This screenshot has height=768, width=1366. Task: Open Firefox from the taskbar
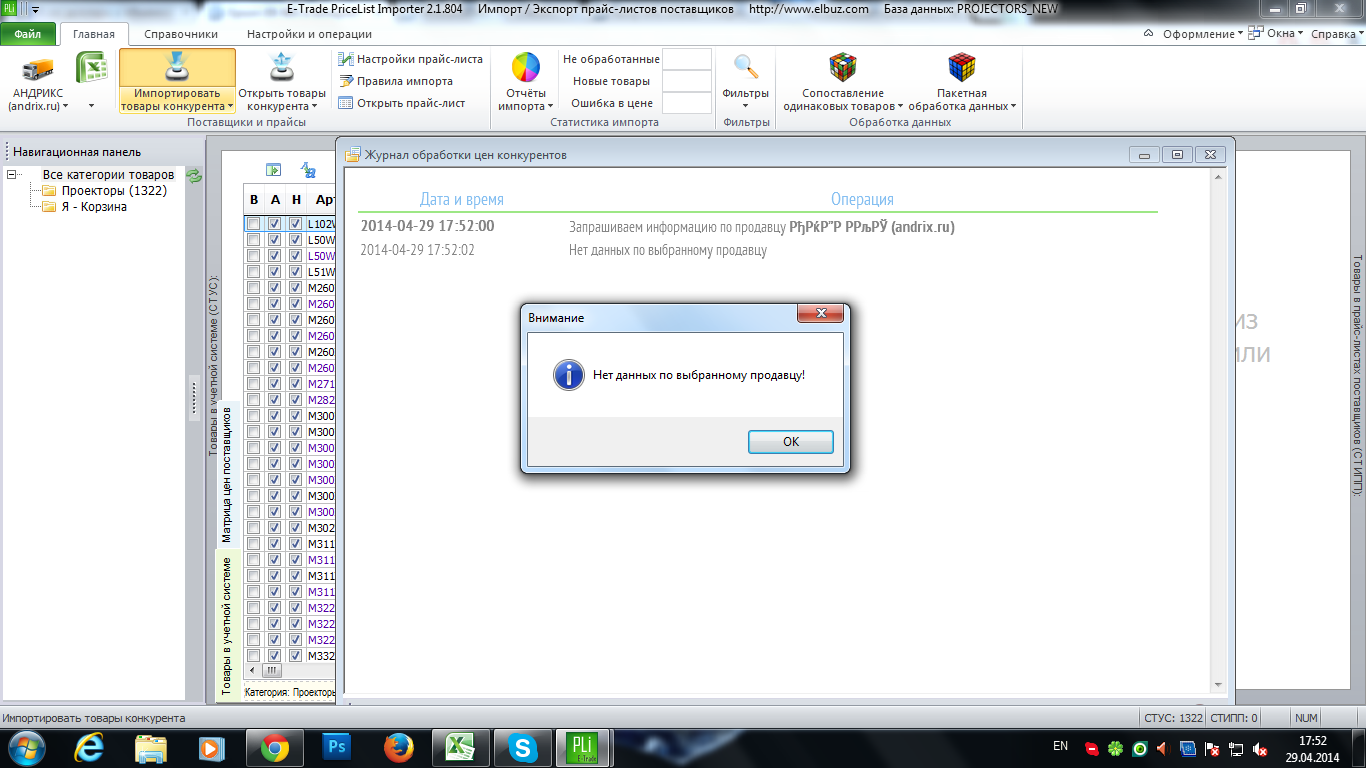[x=398, y=746]
